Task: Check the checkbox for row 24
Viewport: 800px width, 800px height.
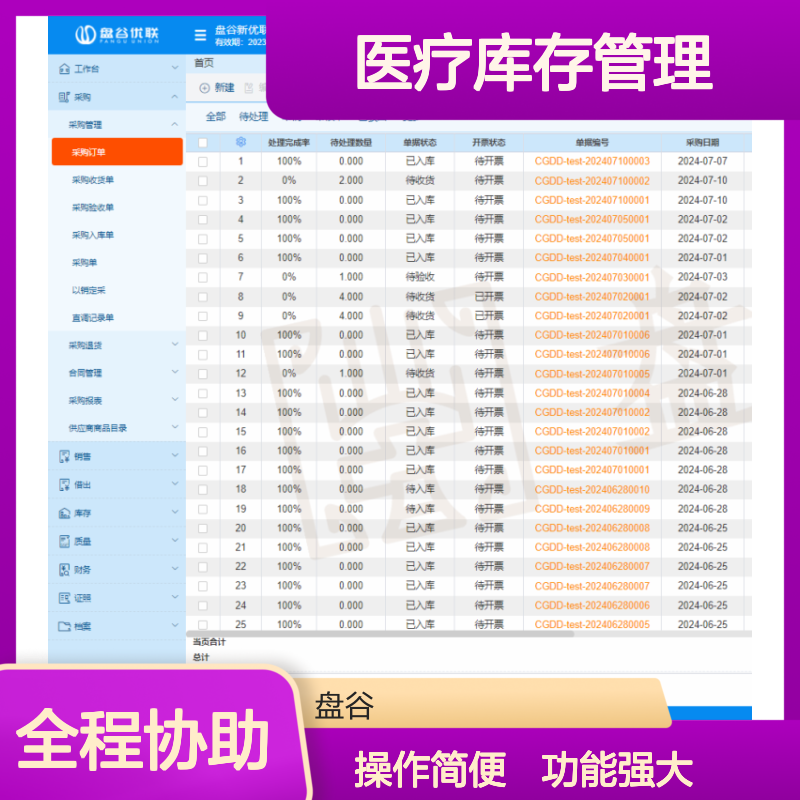Action: [x=203, y=606]
